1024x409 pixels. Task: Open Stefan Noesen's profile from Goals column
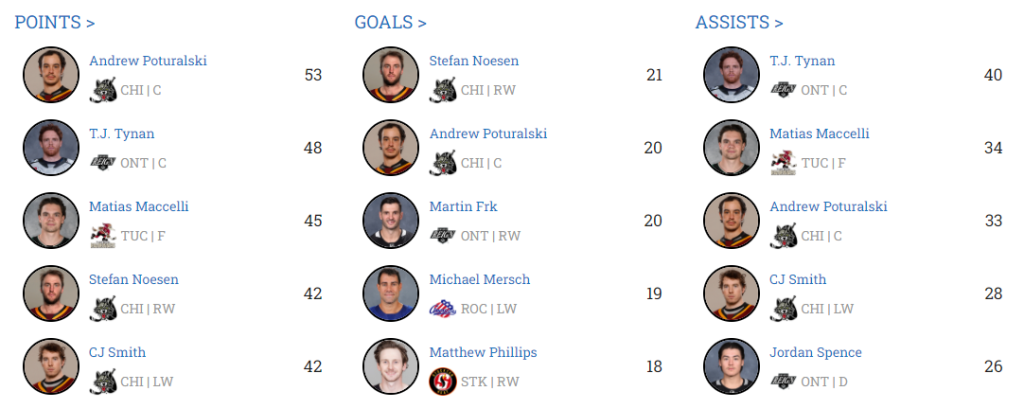tap(474, 61)
